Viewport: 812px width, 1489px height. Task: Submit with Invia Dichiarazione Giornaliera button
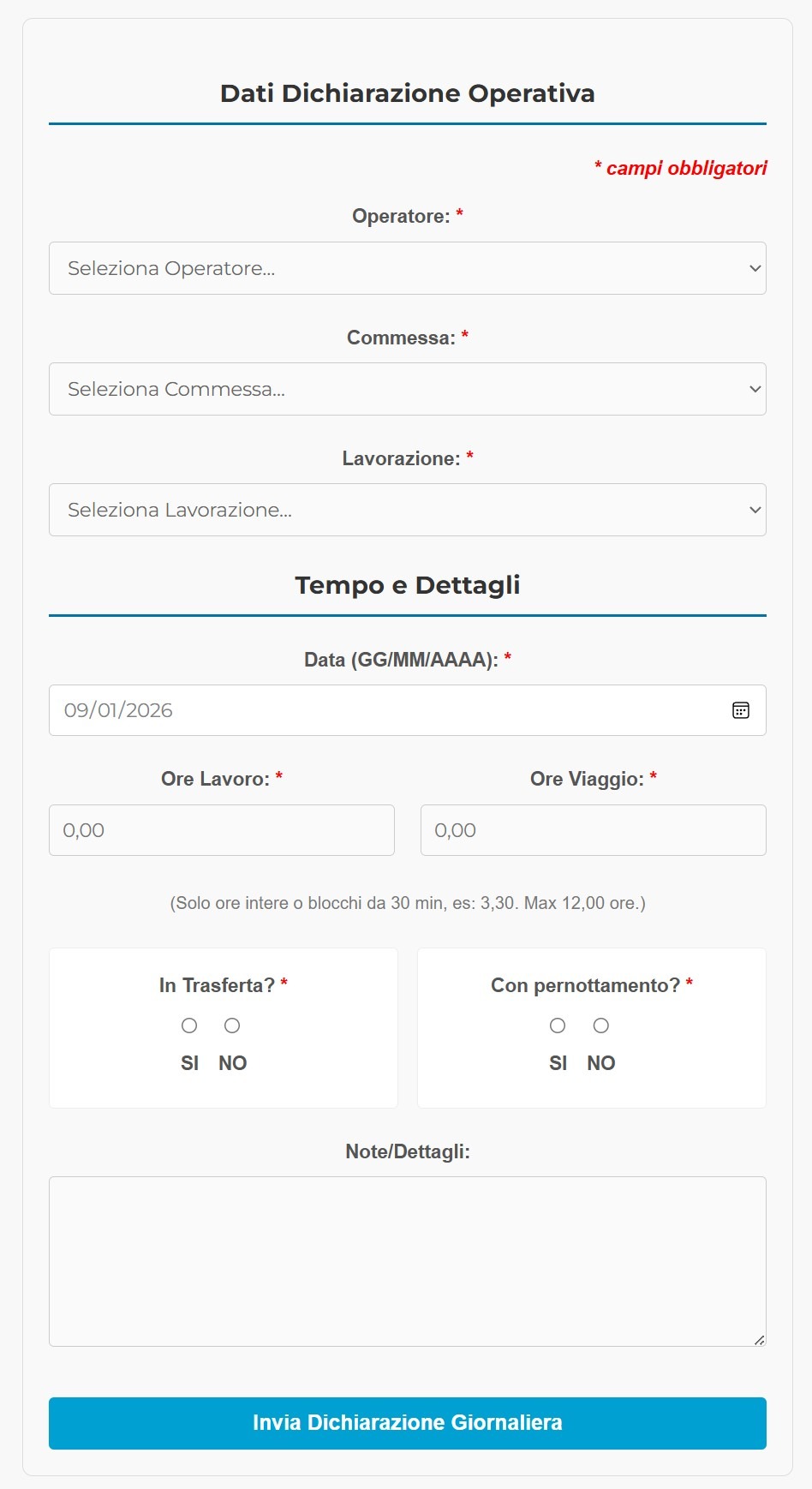(408, 1423)
